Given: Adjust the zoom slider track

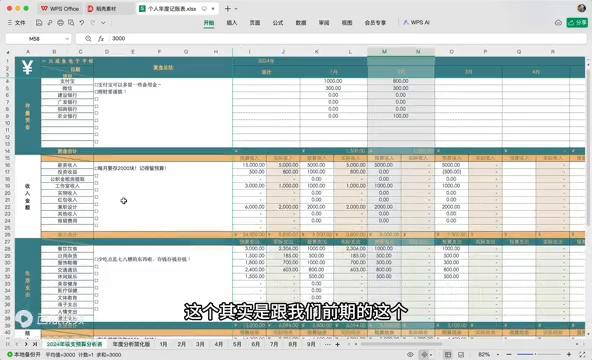Looking at the screenshot, I should click(539, 355).
